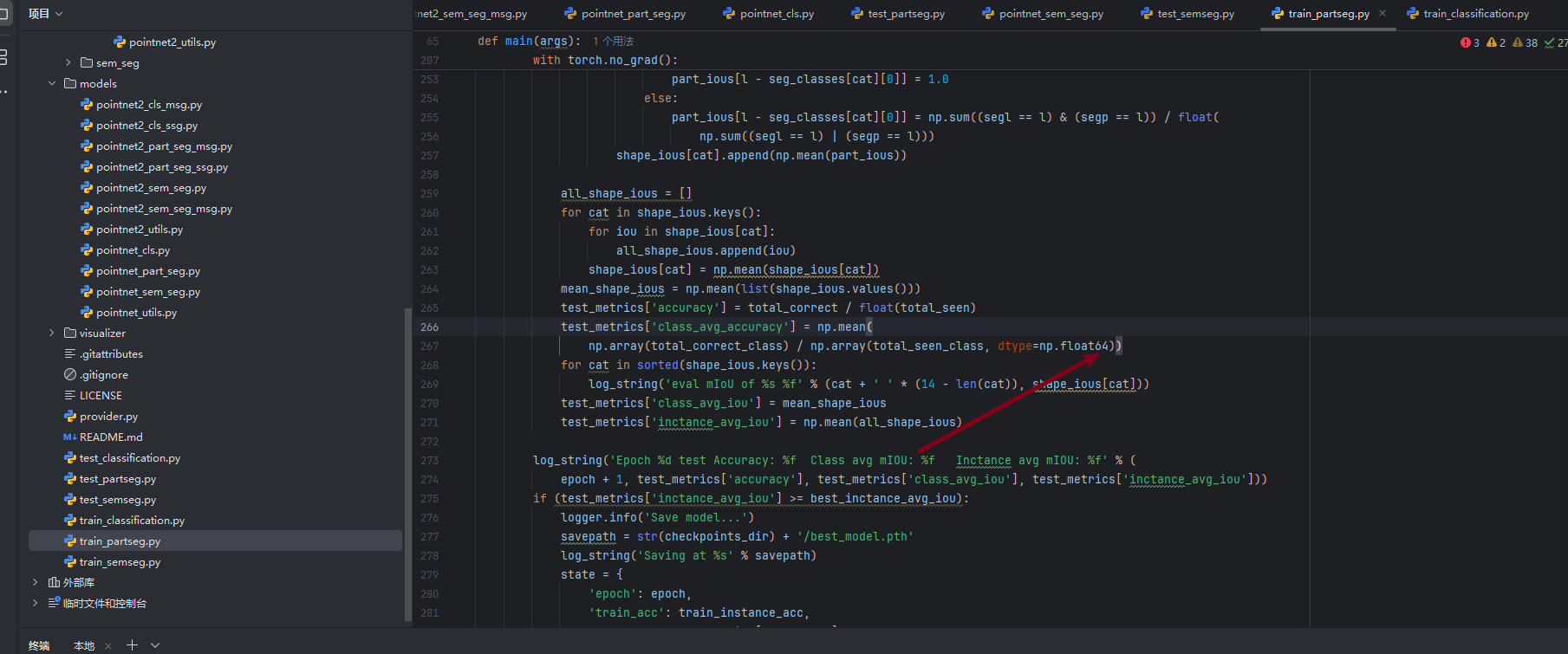Open the LICENSE file
1568x654 pixels.
(93, 396)
